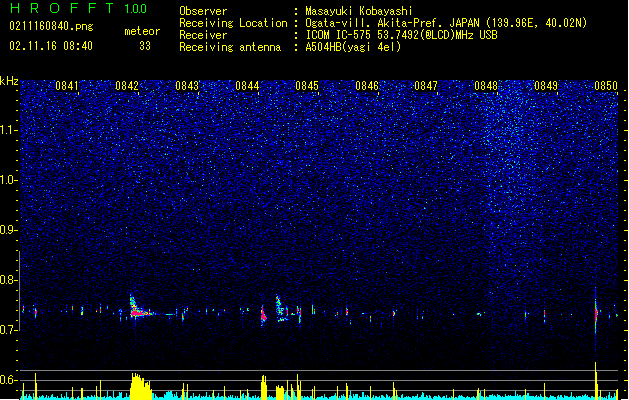Click the HROFFT 1.00 title text
629x400 pixels.
[x=78, y=8]
